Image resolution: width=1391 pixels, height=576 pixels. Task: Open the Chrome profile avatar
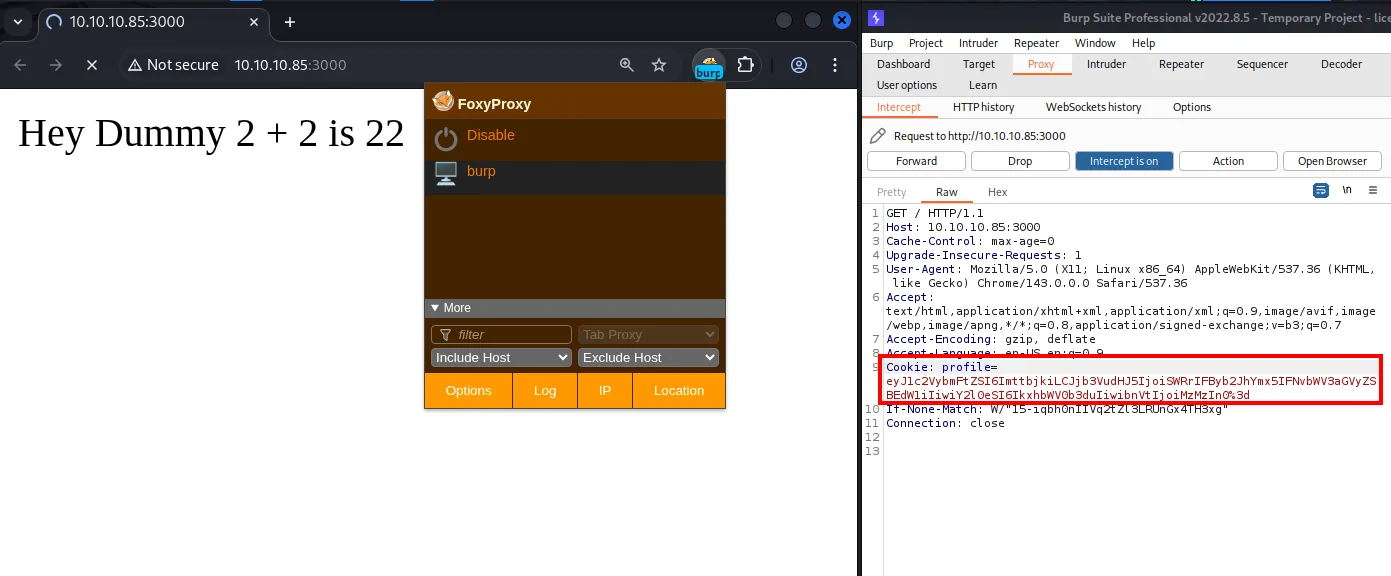pos(799,65)
